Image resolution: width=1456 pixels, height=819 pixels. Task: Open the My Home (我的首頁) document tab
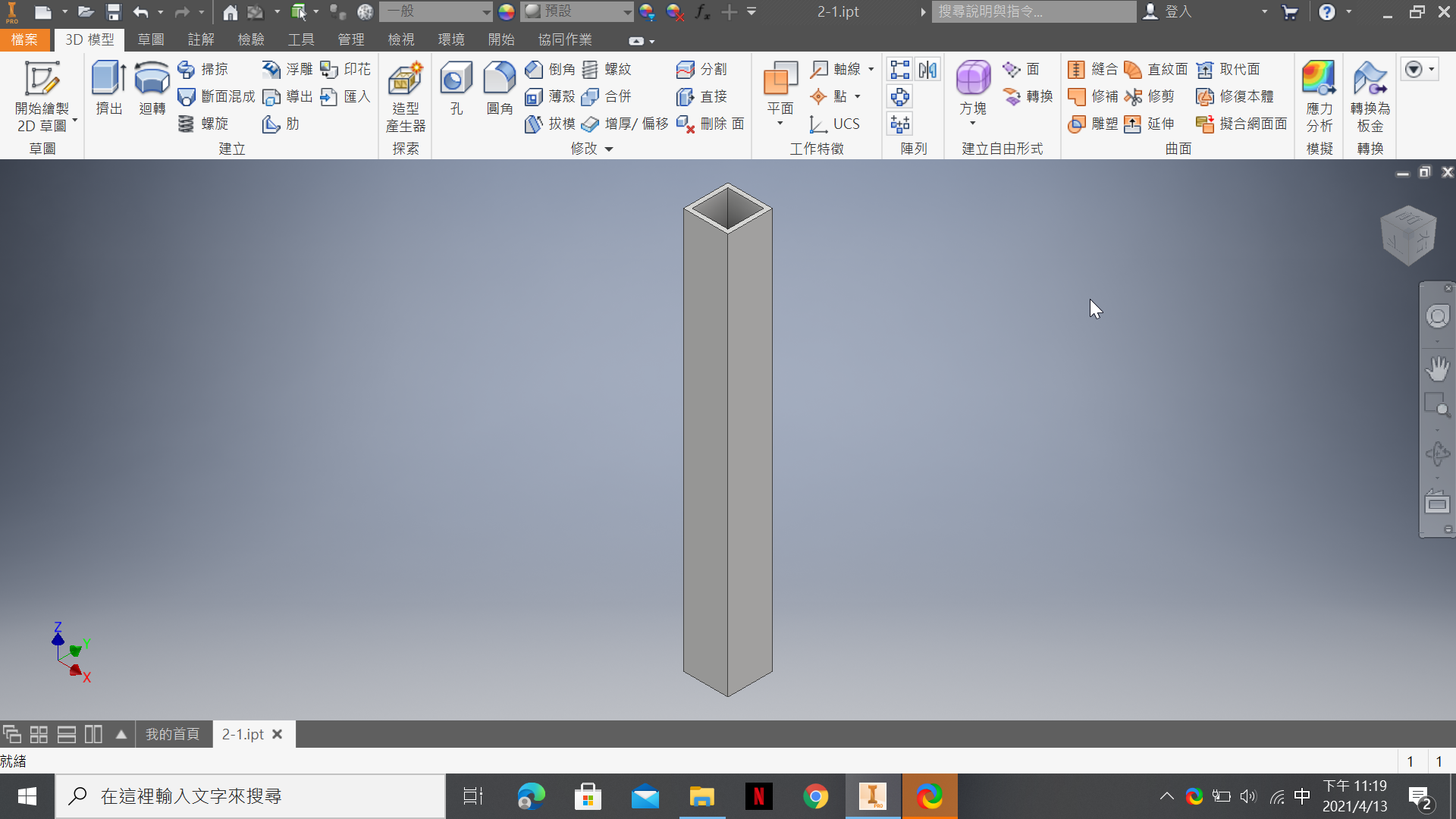point(173,734)
